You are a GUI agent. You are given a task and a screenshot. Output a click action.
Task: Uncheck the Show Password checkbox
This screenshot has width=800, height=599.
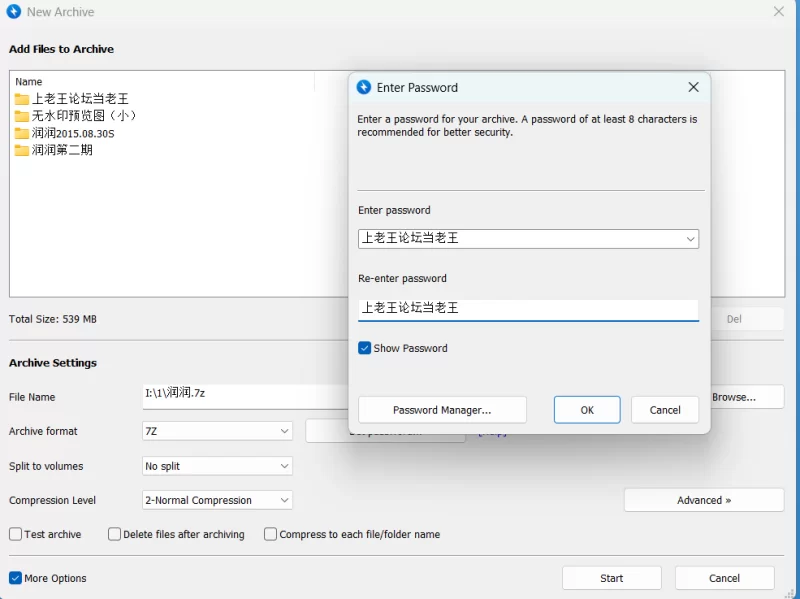[365, 348]
